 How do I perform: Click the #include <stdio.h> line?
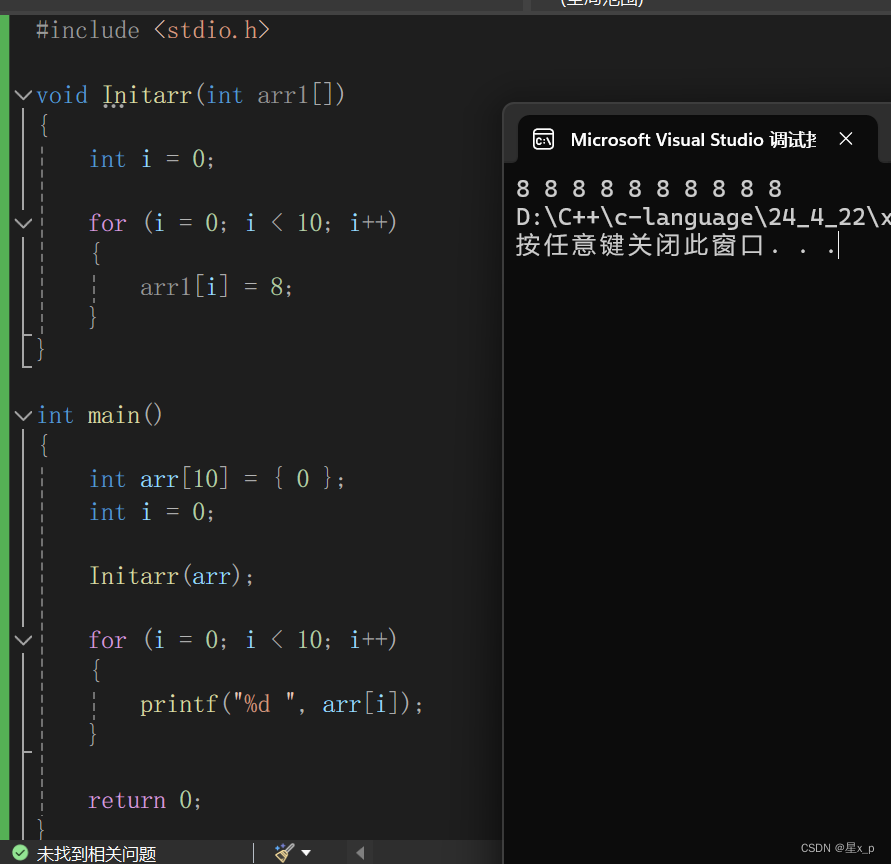click(150, 30)
